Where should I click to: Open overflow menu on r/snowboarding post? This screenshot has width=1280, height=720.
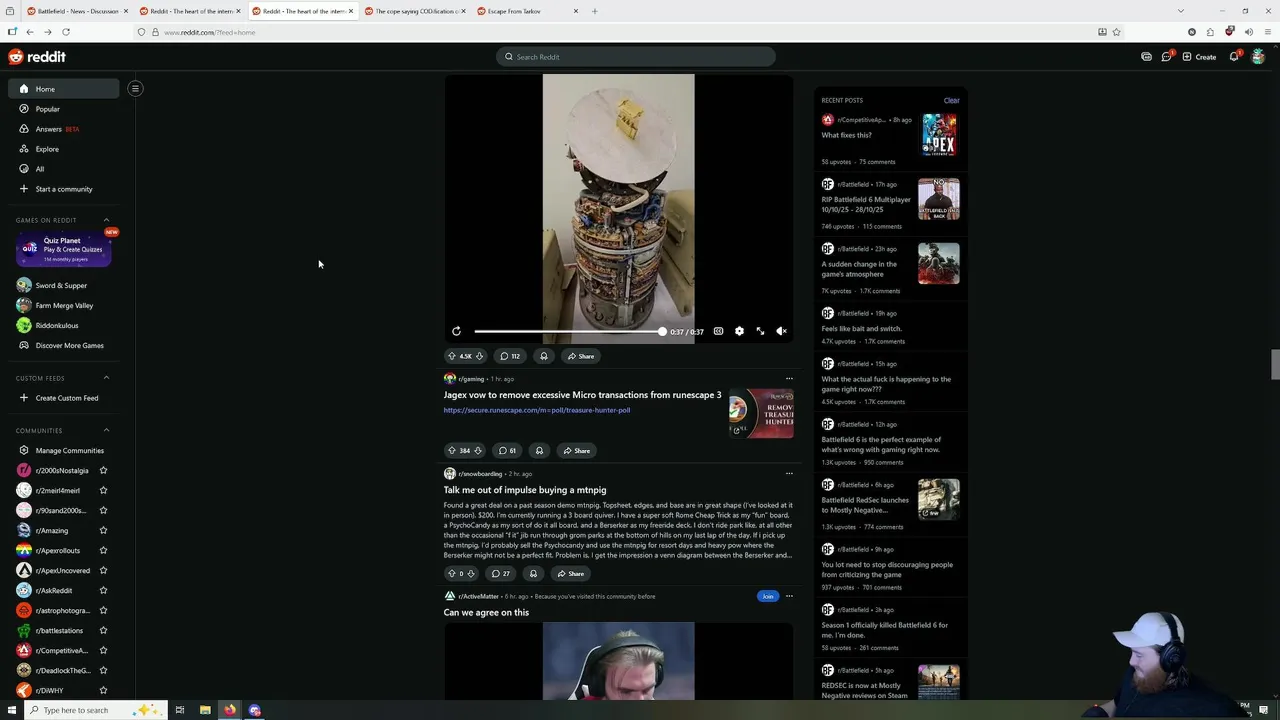789,474
